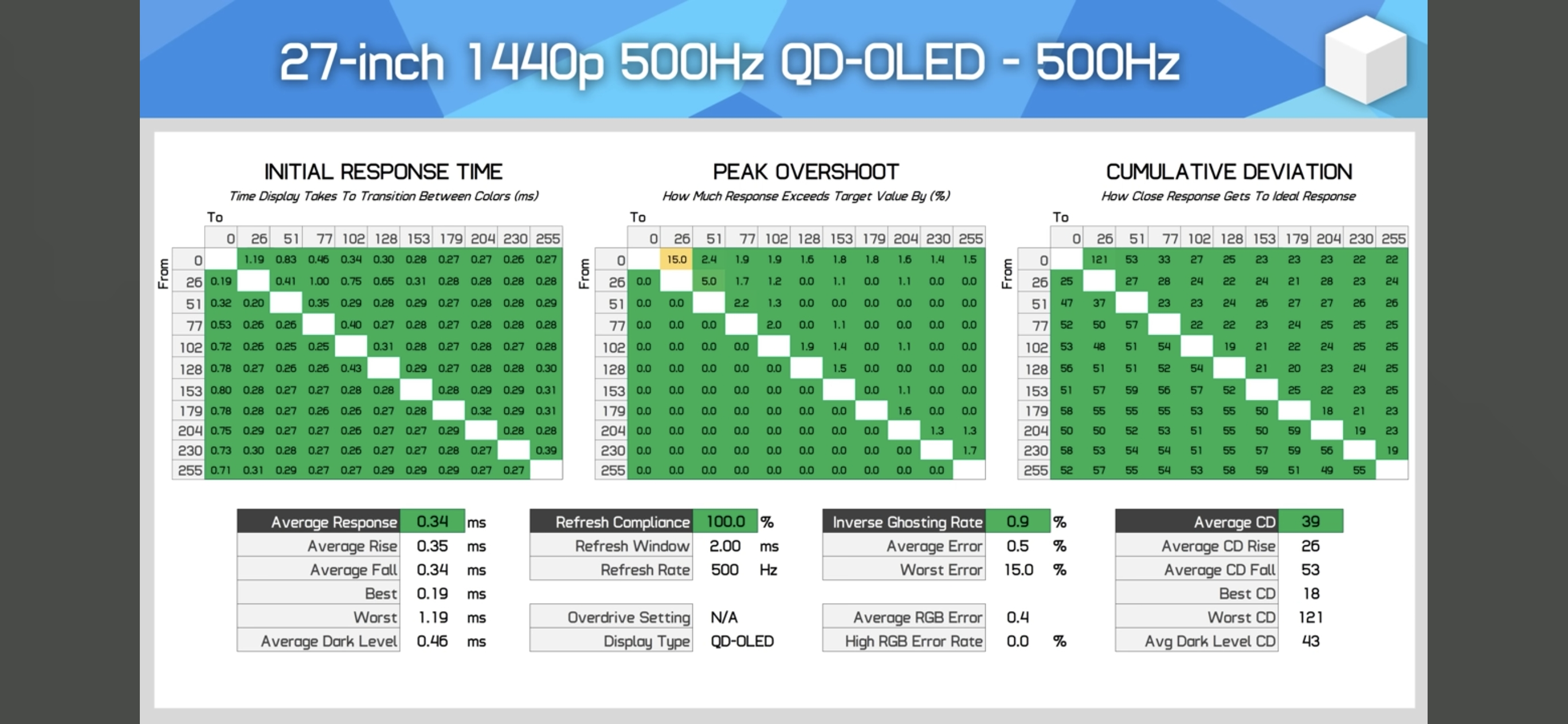The width and height of the screenshot is (1568, 724).
Task: Select the Average Dark Level value 0.46
Action: point(432,640)
